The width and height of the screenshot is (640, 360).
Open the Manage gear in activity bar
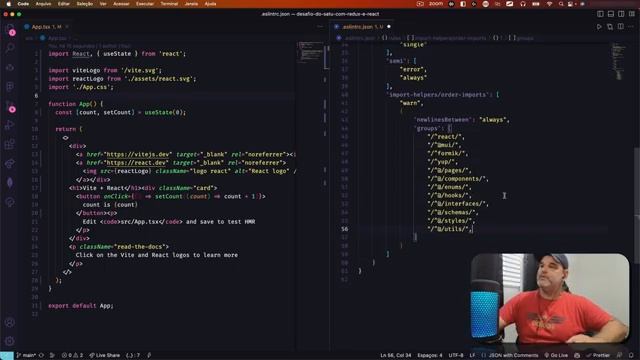[10, 341]
